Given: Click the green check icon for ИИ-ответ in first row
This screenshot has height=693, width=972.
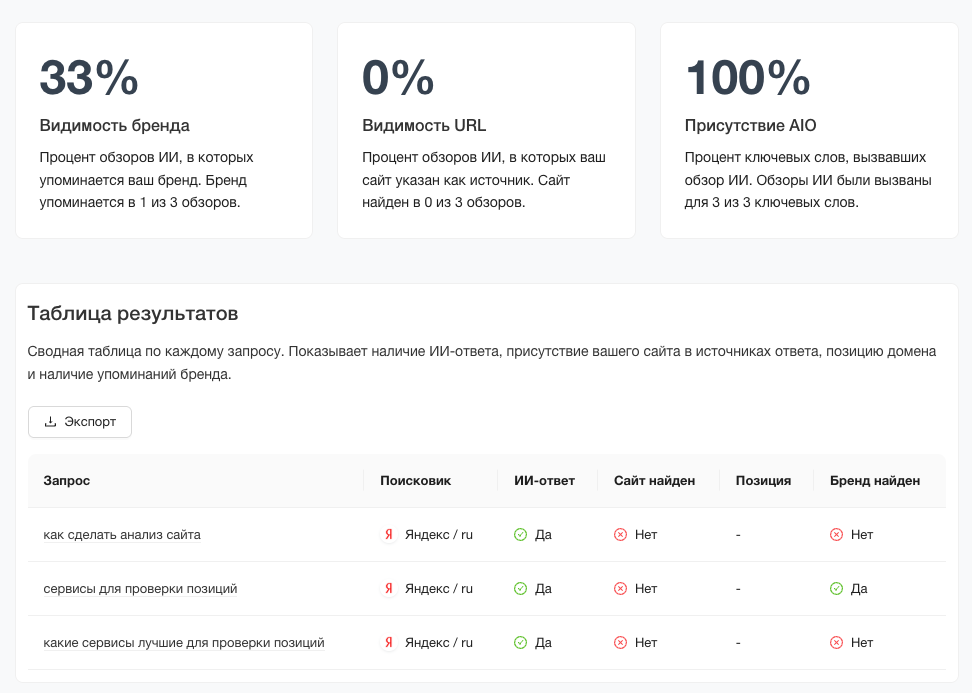Looking at the screenshot, I should click(521, 534).
